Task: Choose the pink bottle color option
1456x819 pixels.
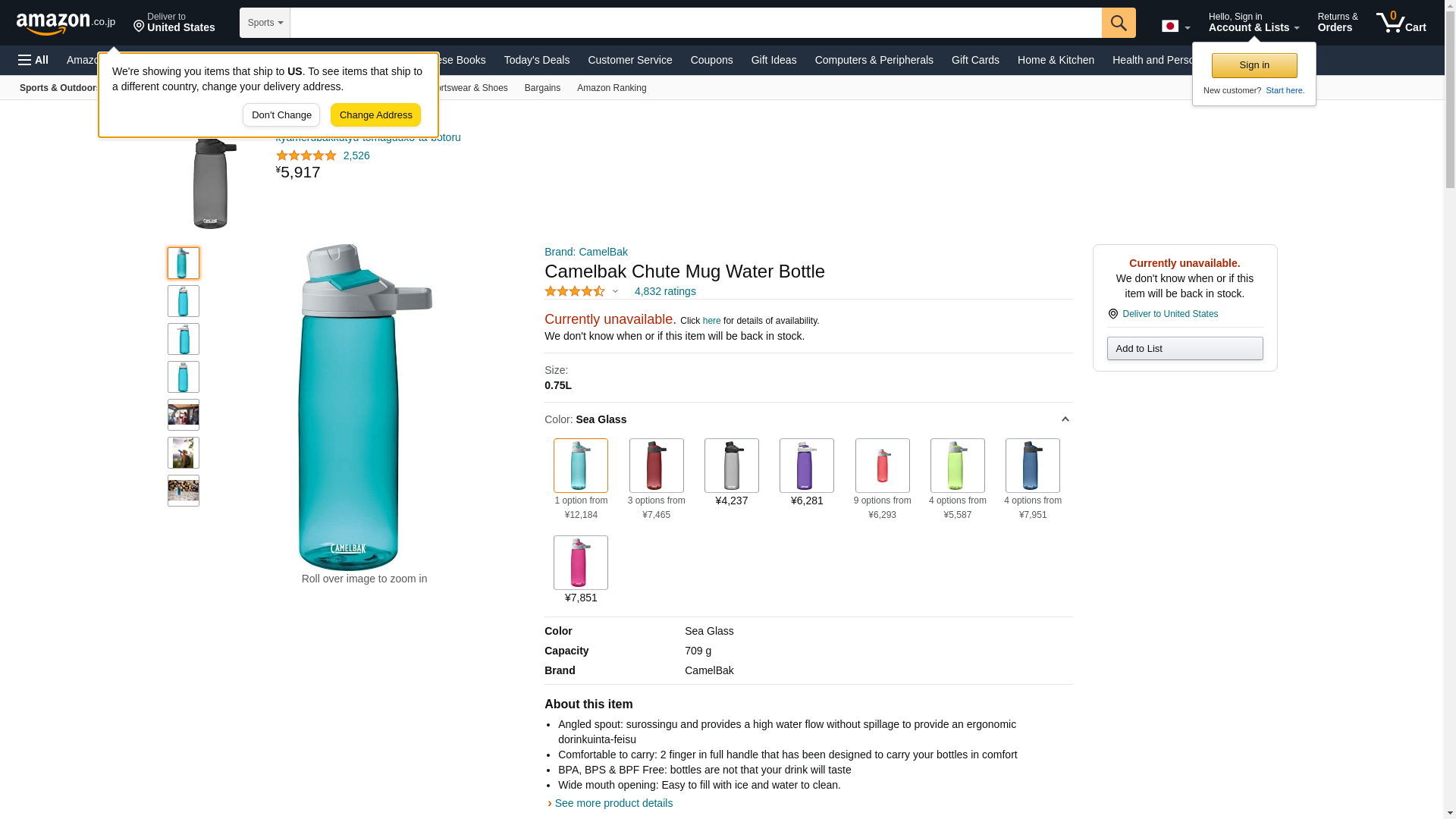Action: coord(580,563)
